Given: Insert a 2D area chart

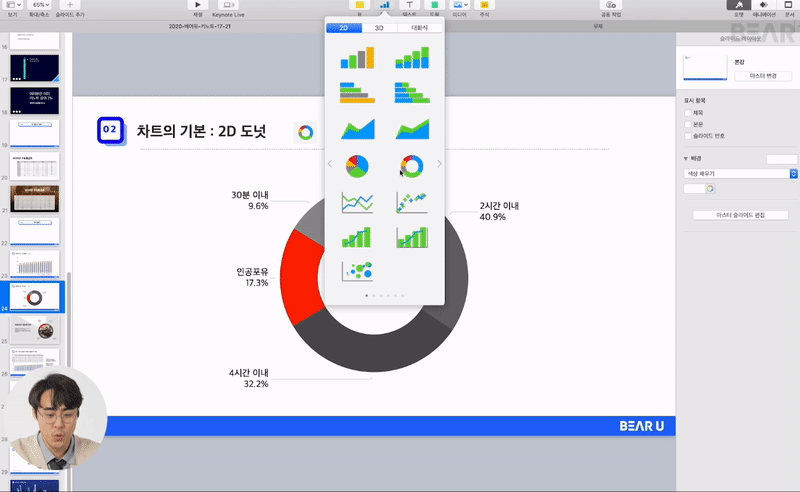Looking at the screenshot, I should click(x=357, y=129).
